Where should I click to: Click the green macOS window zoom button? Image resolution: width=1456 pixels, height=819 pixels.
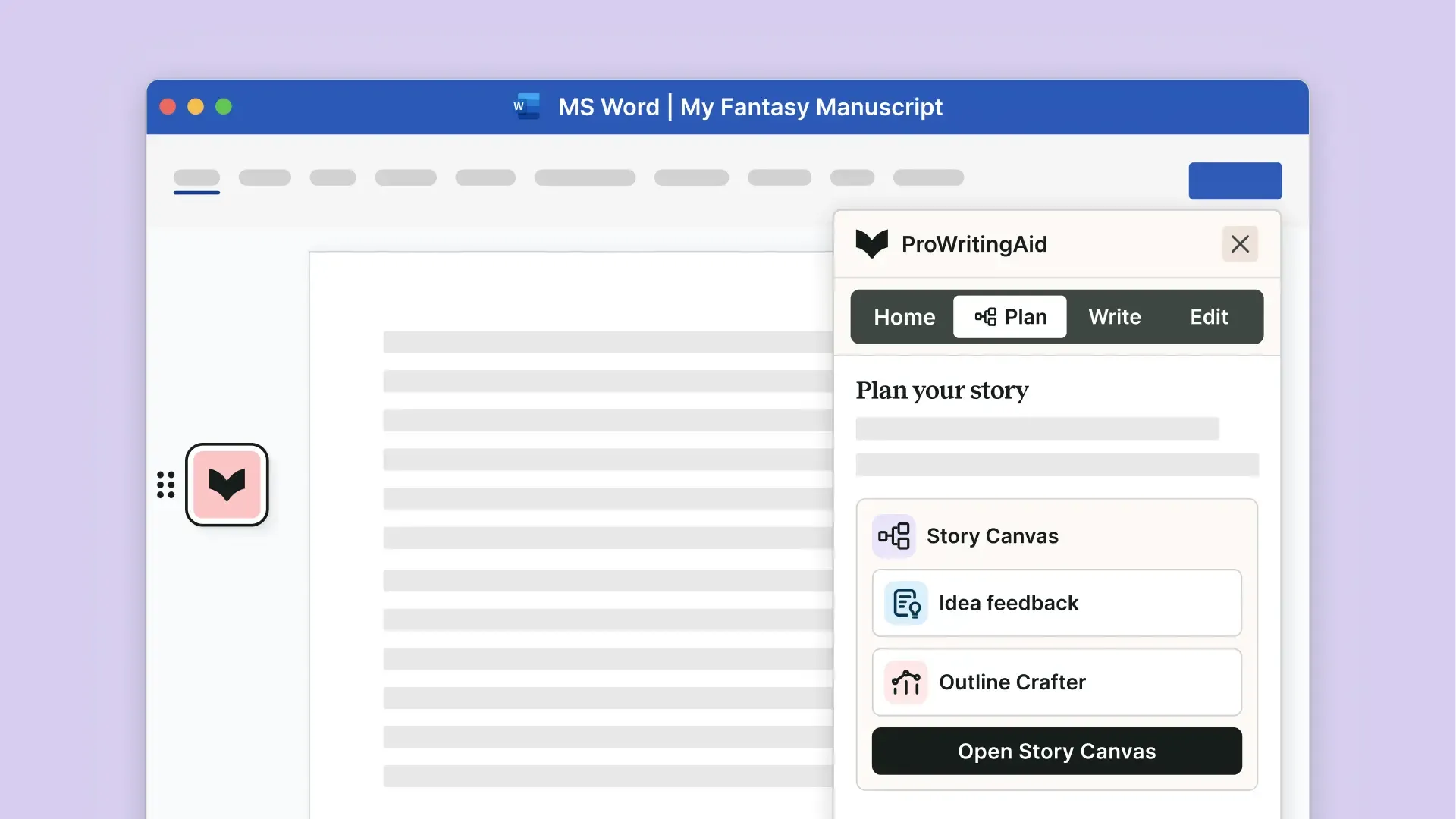pyautogui.click(x=224, y=107)
